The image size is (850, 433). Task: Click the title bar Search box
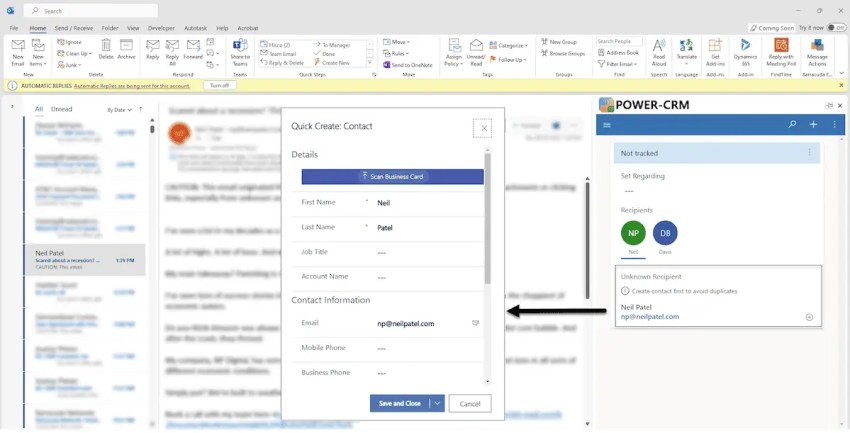(x=91, y=11)
